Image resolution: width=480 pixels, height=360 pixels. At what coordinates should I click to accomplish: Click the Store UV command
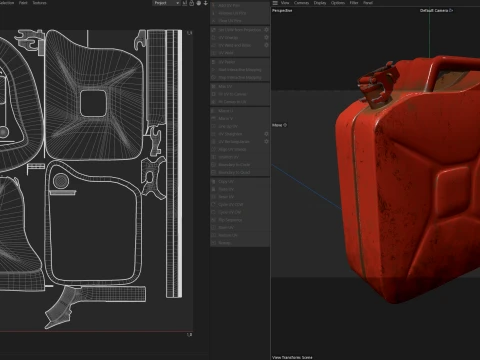[x=240, y=228]
